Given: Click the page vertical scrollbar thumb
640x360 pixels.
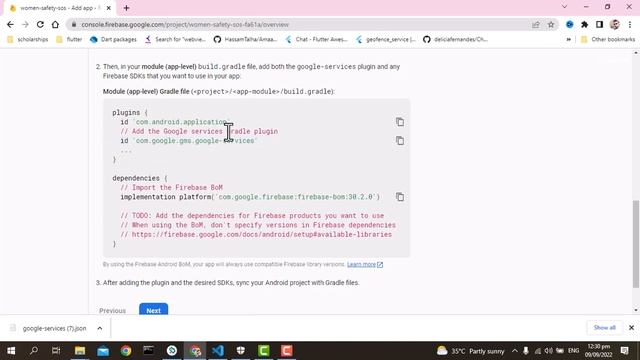Looking at the screenshot, I should 636,244.
